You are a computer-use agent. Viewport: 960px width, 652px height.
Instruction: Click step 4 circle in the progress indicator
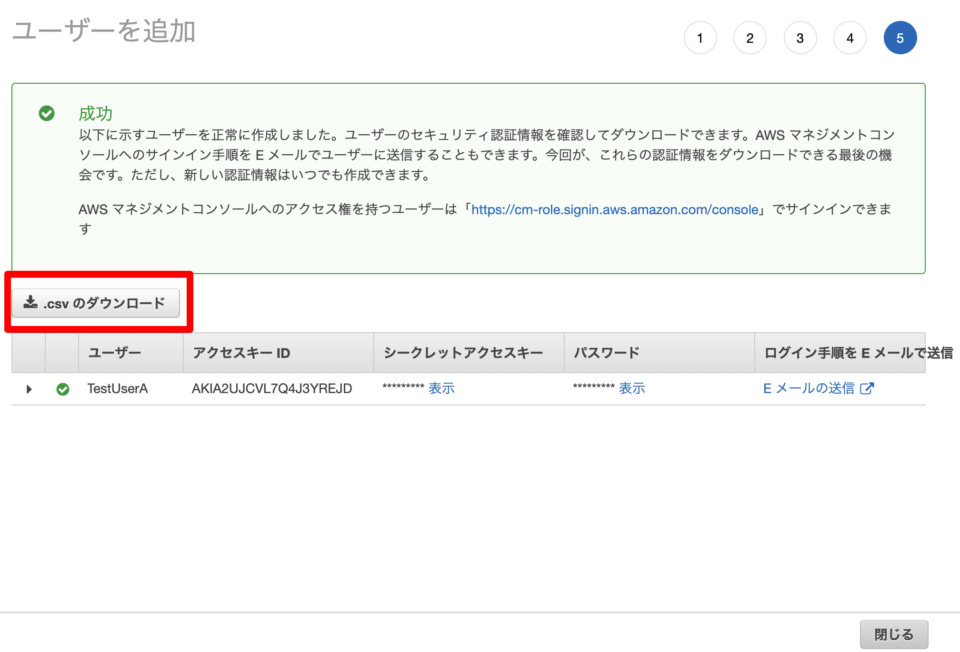[x=850, y=37]
